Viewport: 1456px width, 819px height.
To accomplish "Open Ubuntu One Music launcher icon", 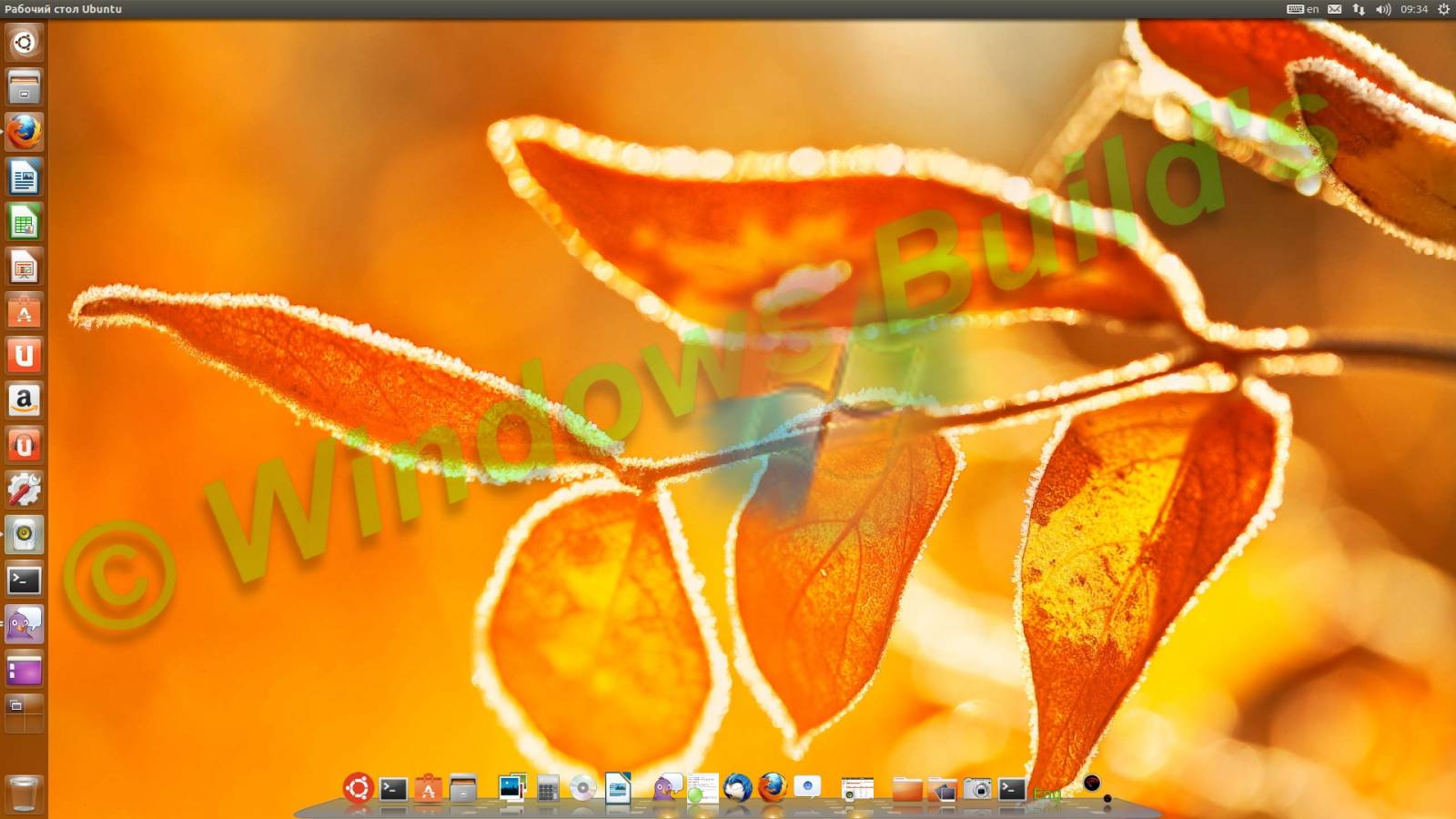I will [24, 444].
